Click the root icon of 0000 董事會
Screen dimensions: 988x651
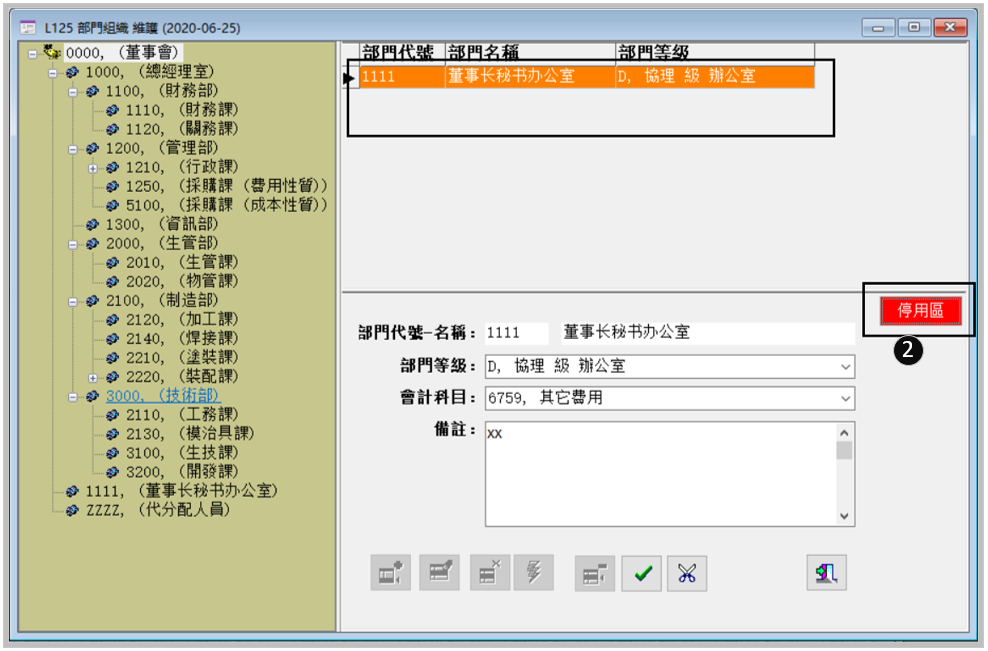(52, 52)
